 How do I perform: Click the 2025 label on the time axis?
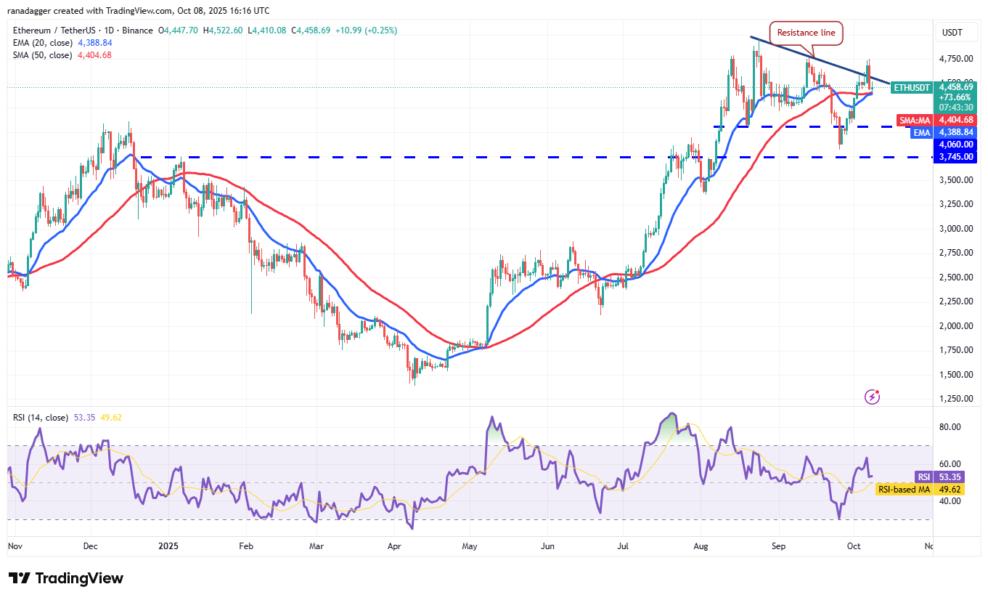(166, 545)
